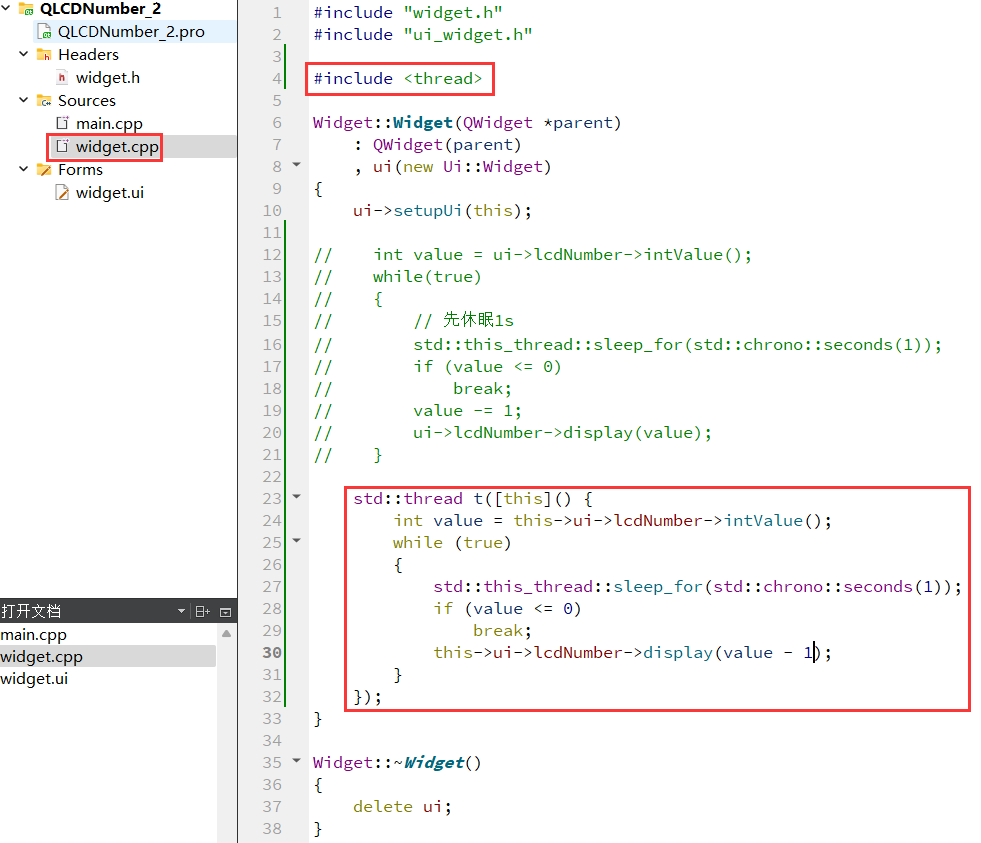Click line number 30 in the gutter

click(272, 653)
